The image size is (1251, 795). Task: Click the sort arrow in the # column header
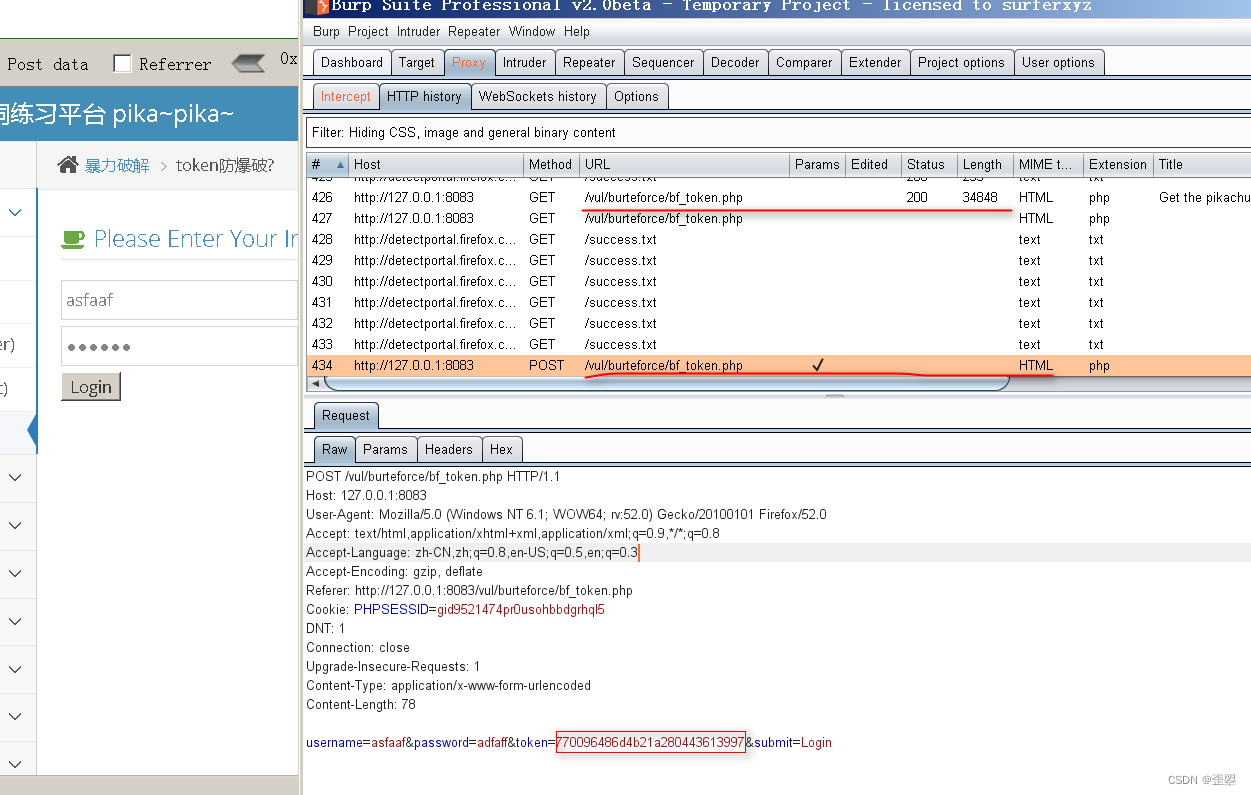click(340, 165)
